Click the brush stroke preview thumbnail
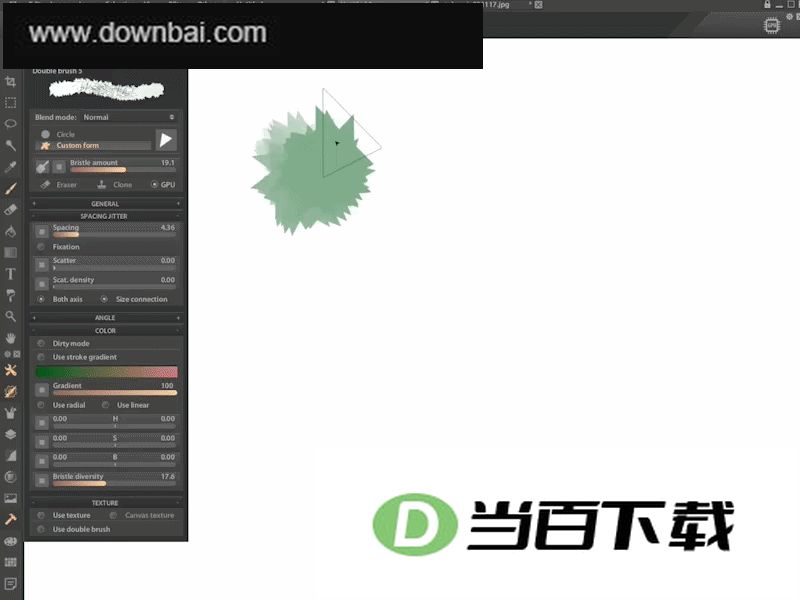Viewport: 800px width, 600px height. coord(107,90)
